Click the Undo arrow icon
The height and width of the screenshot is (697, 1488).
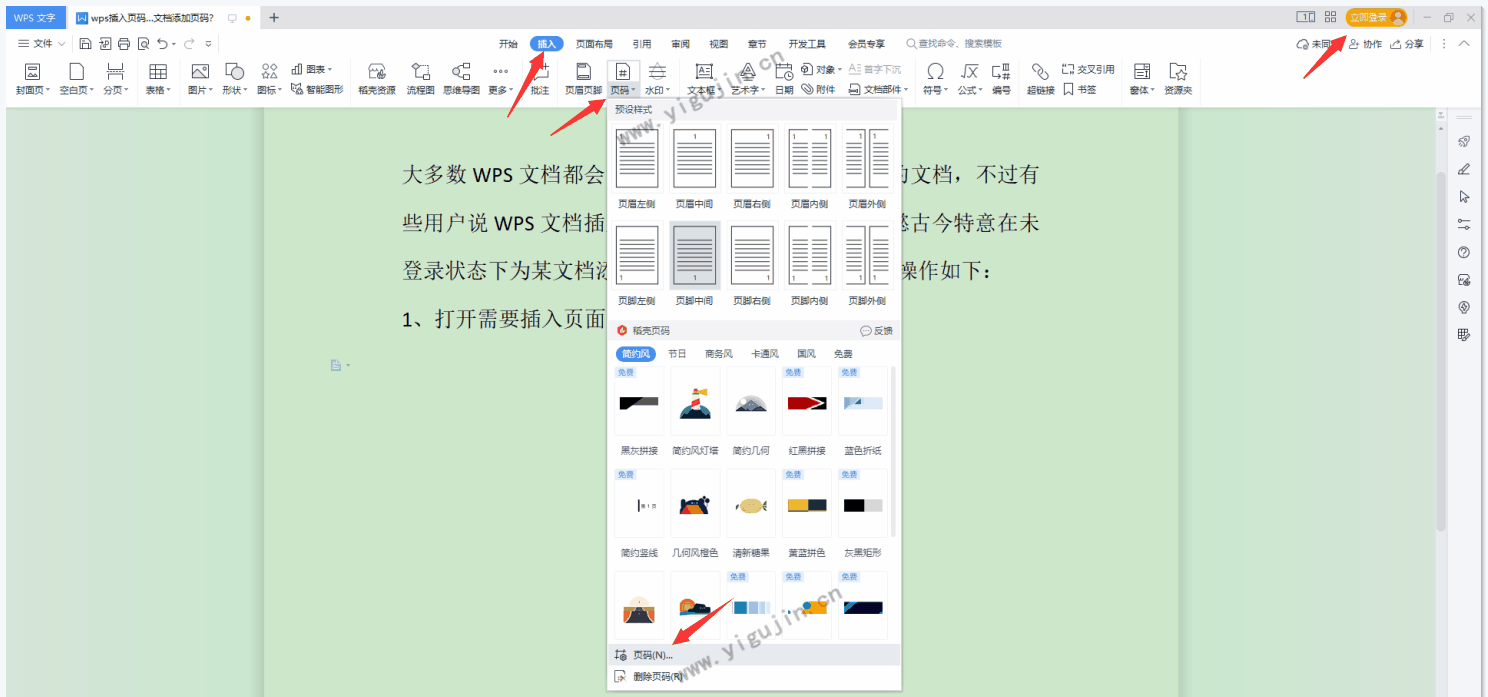163,44
